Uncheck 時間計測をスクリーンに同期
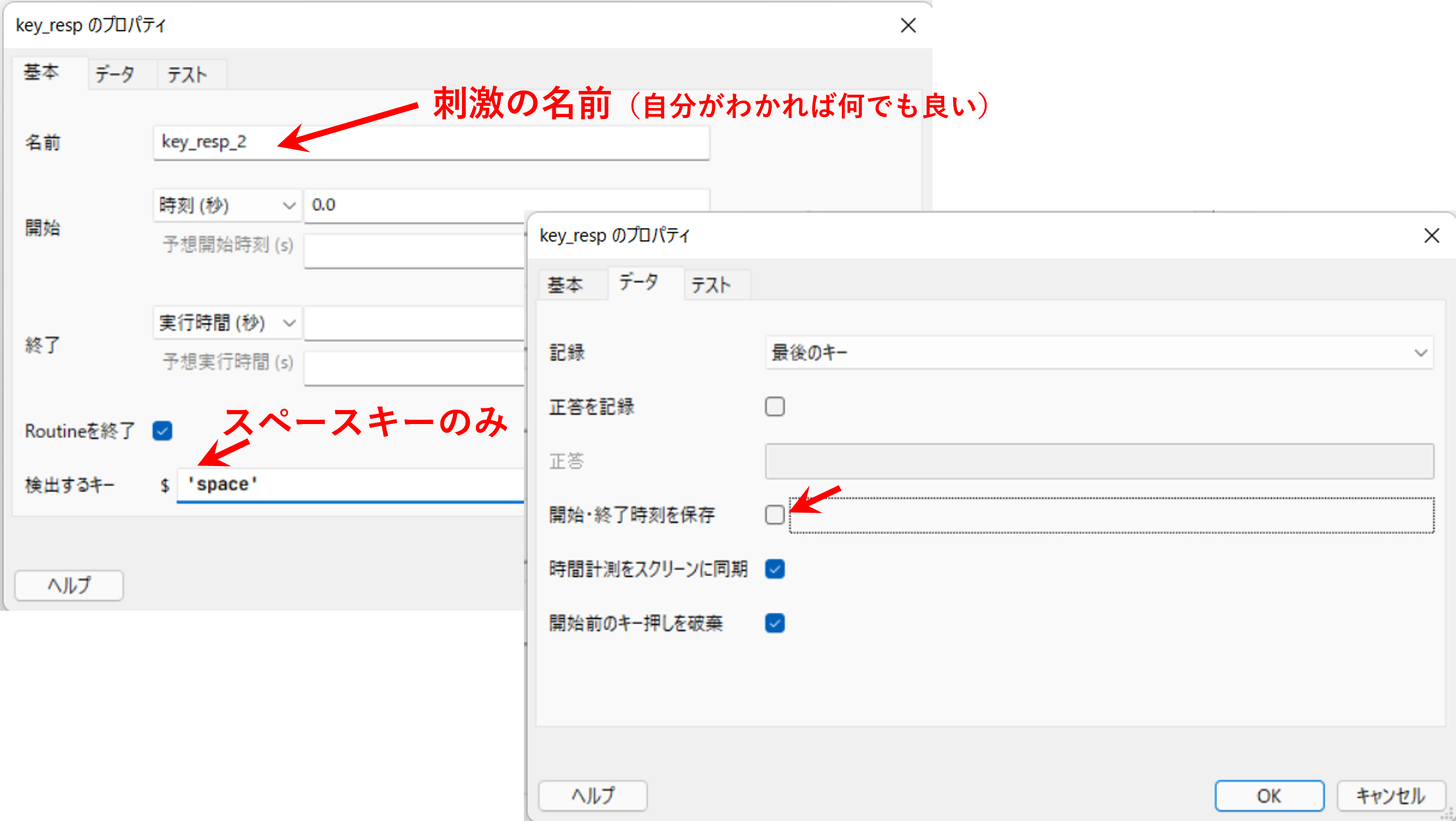Image resolution: width=1456 pixels, height=821 pixels. pos(775,569)
